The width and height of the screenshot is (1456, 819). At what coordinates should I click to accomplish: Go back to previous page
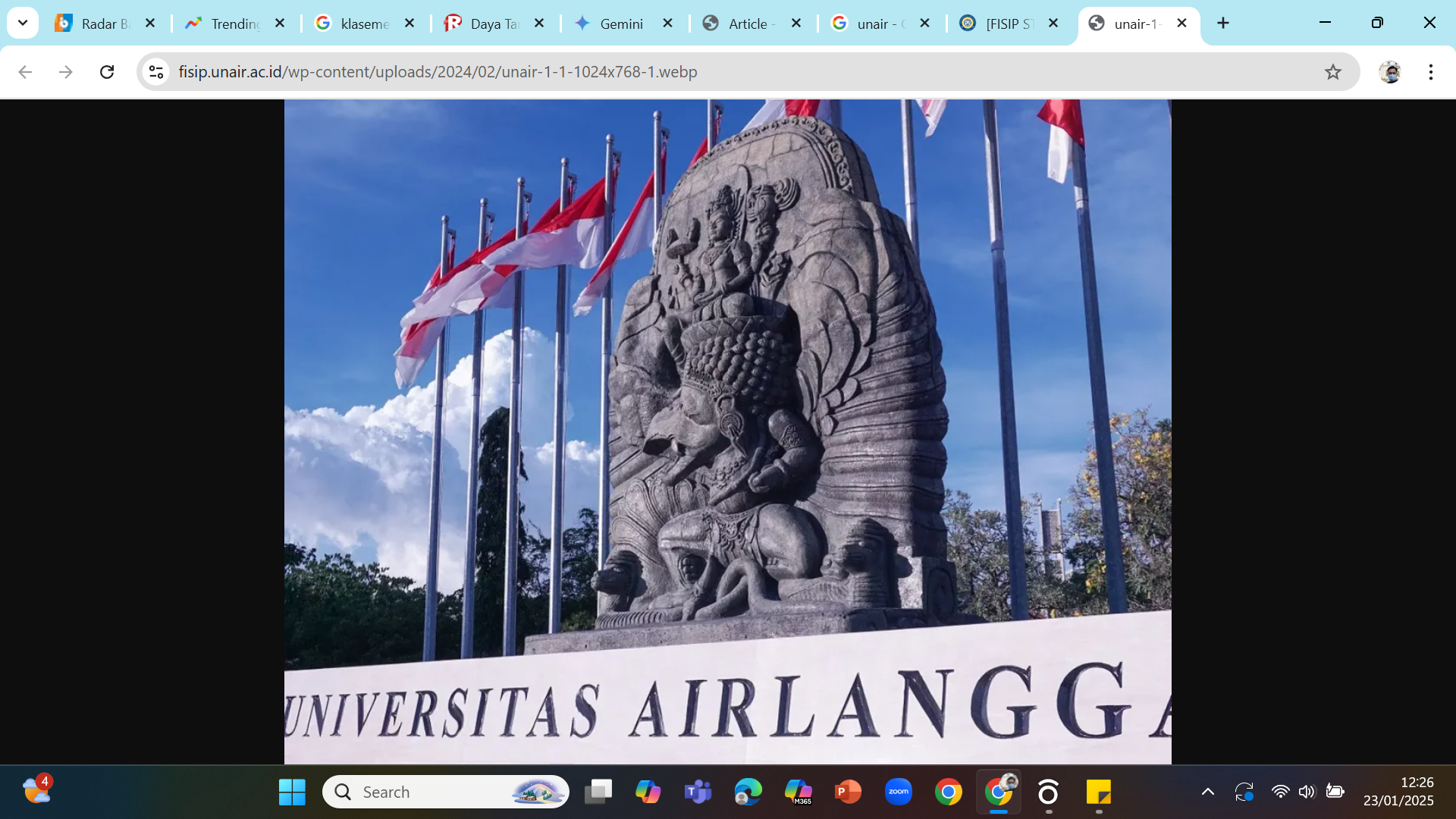[x=25, y=72]
